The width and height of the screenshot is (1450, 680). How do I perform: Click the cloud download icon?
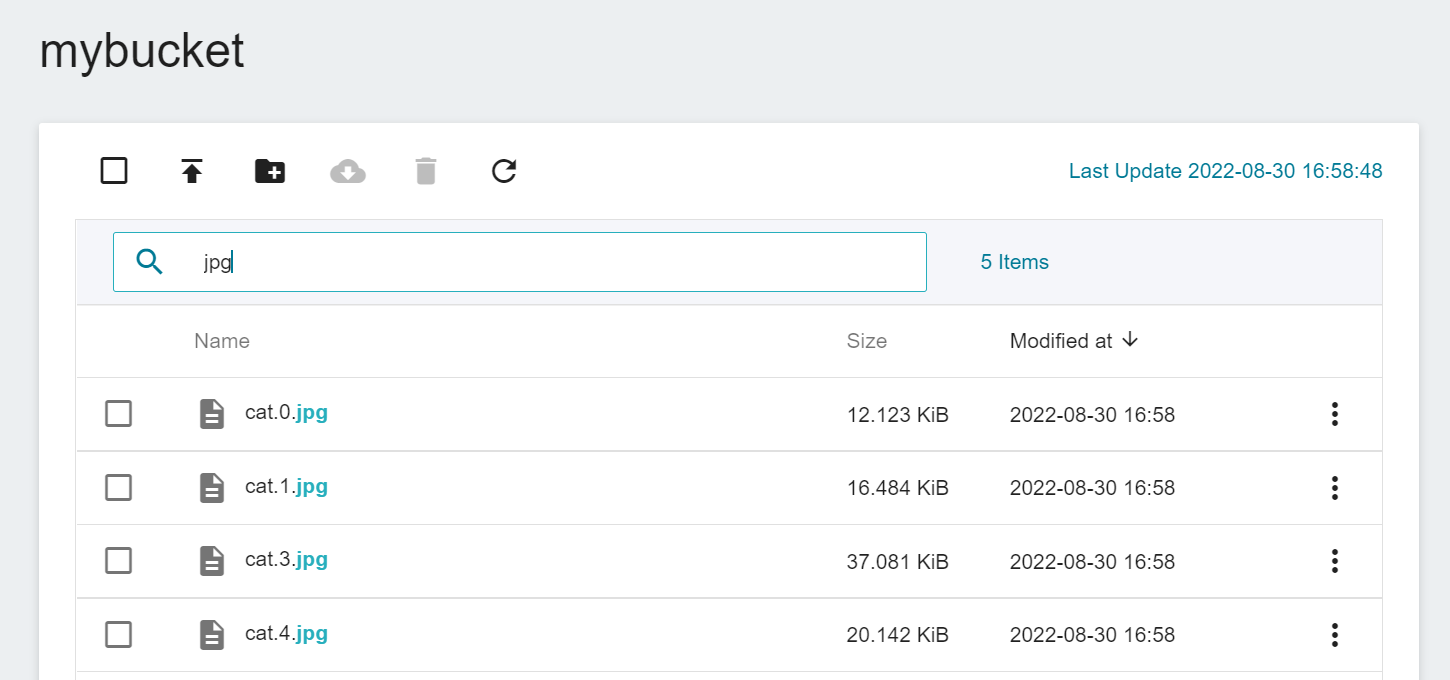coord(348,171)
